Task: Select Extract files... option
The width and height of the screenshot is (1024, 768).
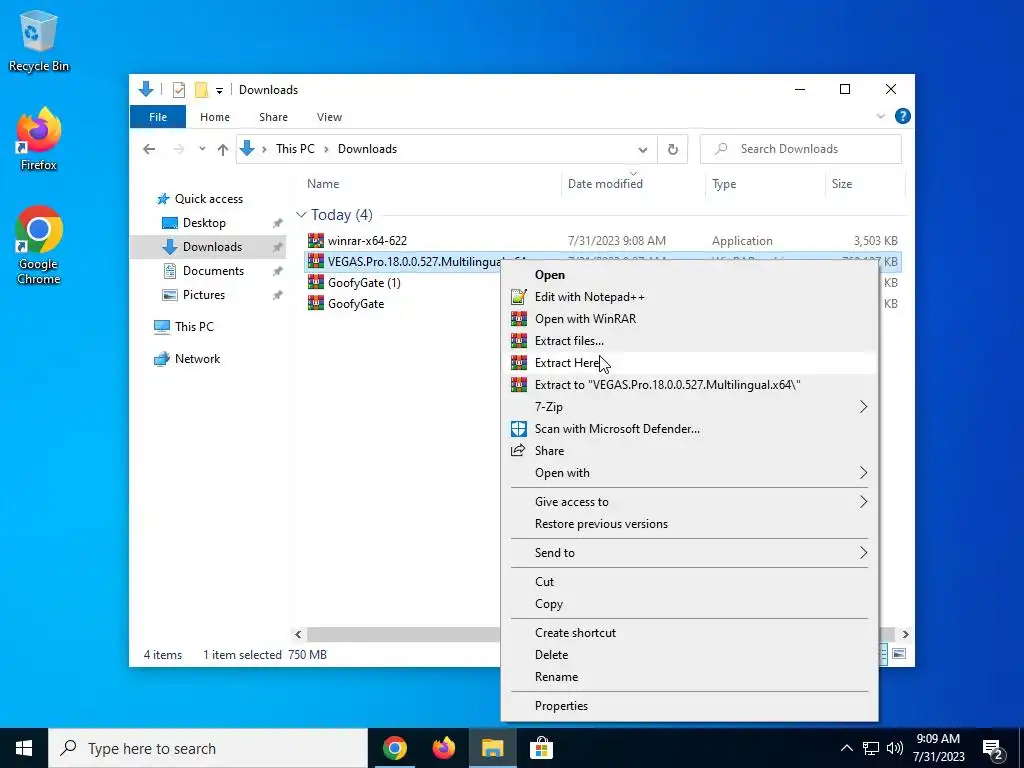Action: 689,341
